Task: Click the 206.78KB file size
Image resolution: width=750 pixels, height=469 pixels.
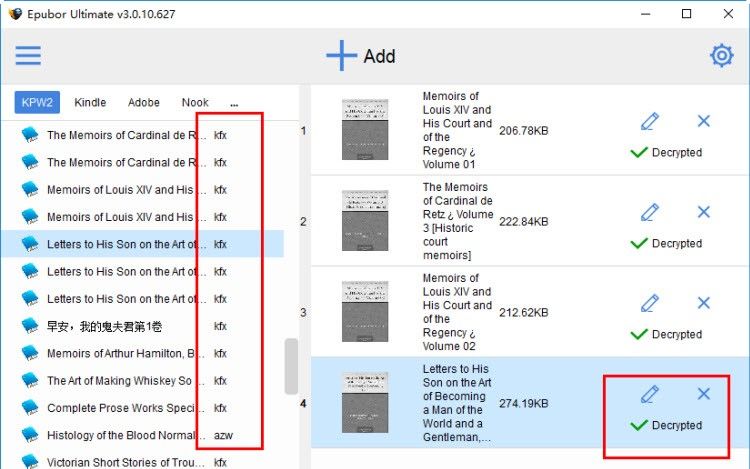Action: pyautogui.click(x=524, y=131)
